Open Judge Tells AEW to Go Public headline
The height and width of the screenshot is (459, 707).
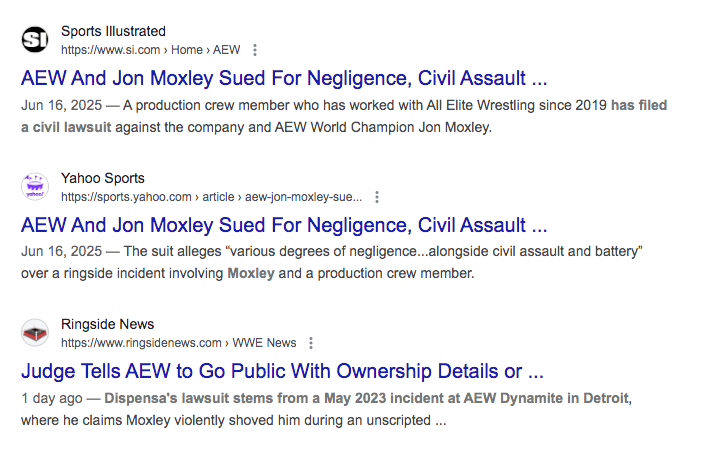click(282, 372)
